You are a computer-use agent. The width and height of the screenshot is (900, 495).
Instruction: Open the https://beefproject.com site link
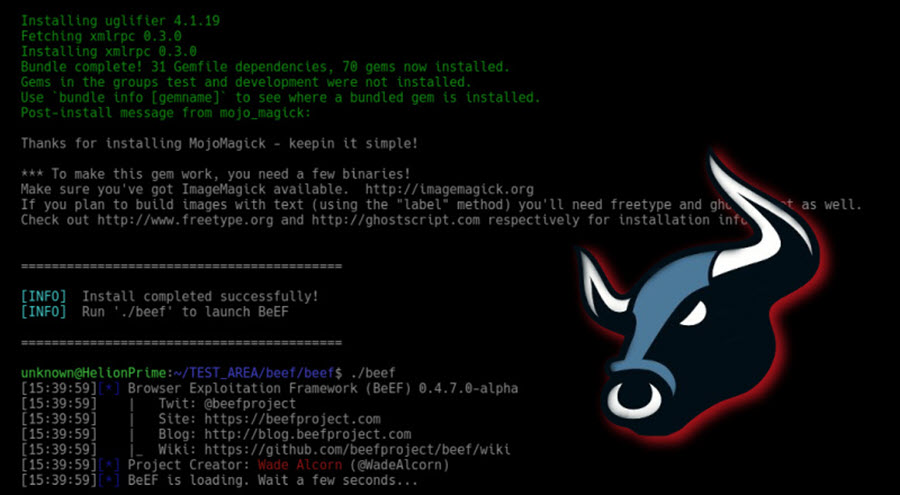tap(292, 419)
